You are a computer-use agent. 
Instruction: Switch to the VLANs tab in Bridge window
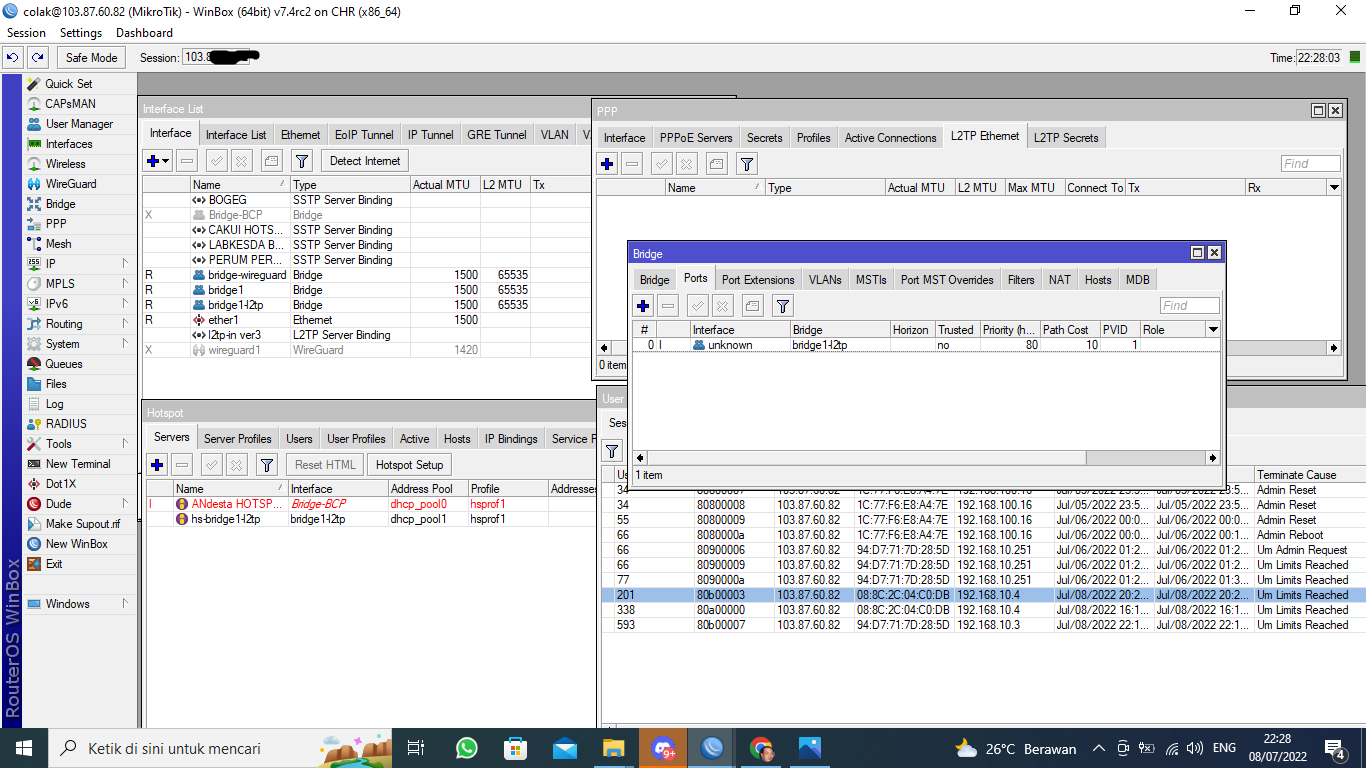point(824,280)
